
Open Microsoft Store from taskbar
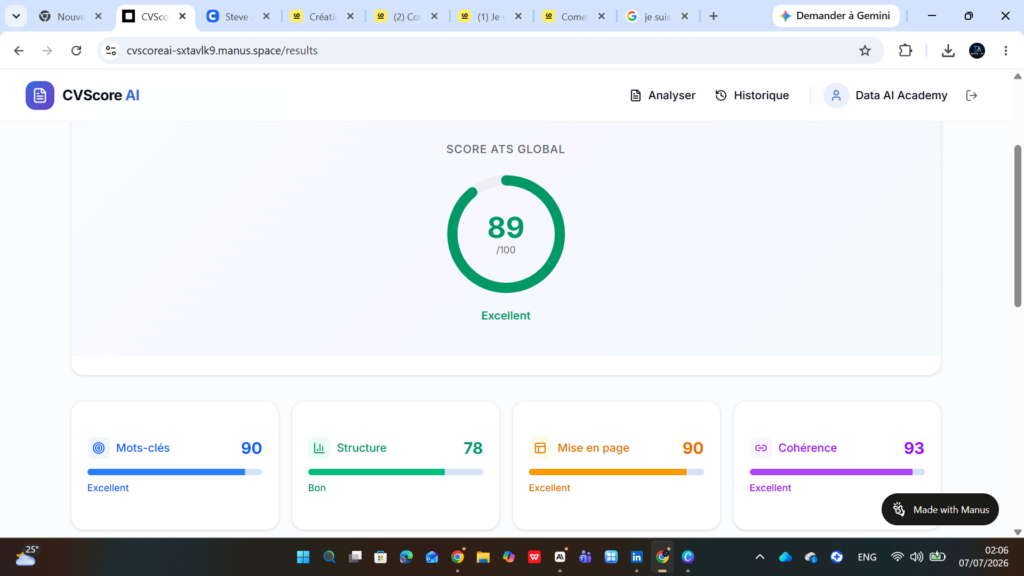tap(381, 556)
